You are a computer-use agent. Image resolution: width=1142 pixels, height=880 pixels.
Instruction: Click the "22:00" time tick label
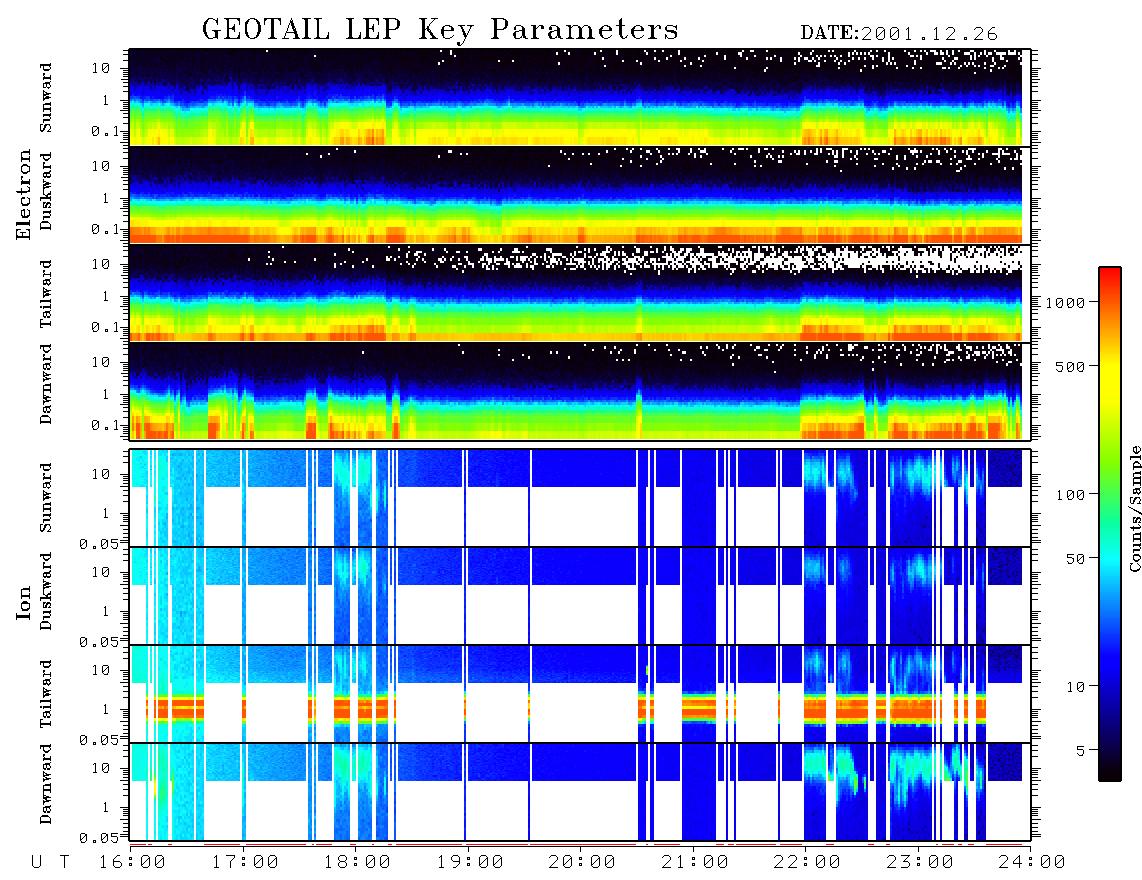click(x=807, y=863)
